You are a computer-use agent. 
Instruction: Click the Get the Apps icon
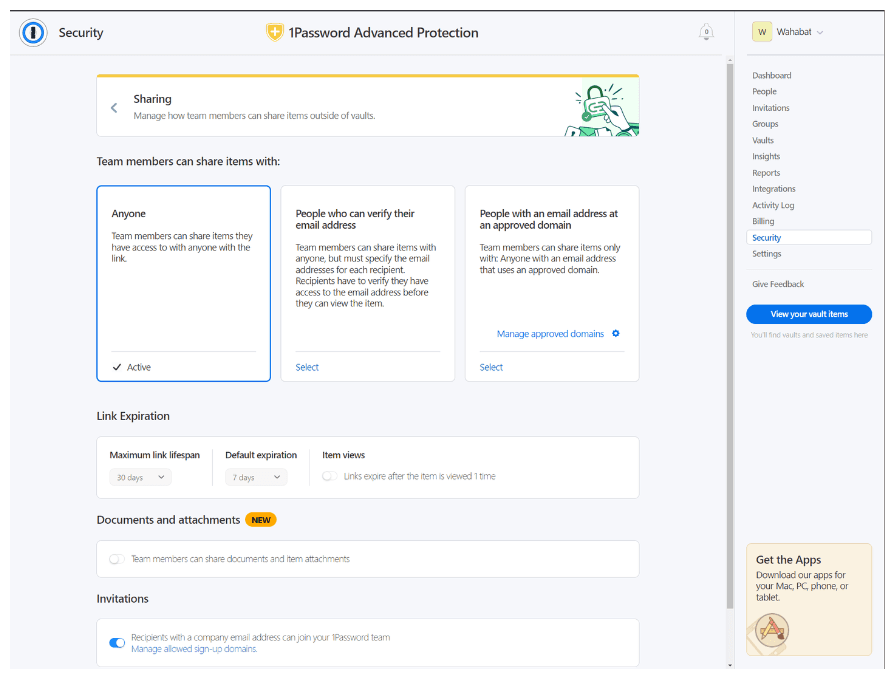click(772, 629)
